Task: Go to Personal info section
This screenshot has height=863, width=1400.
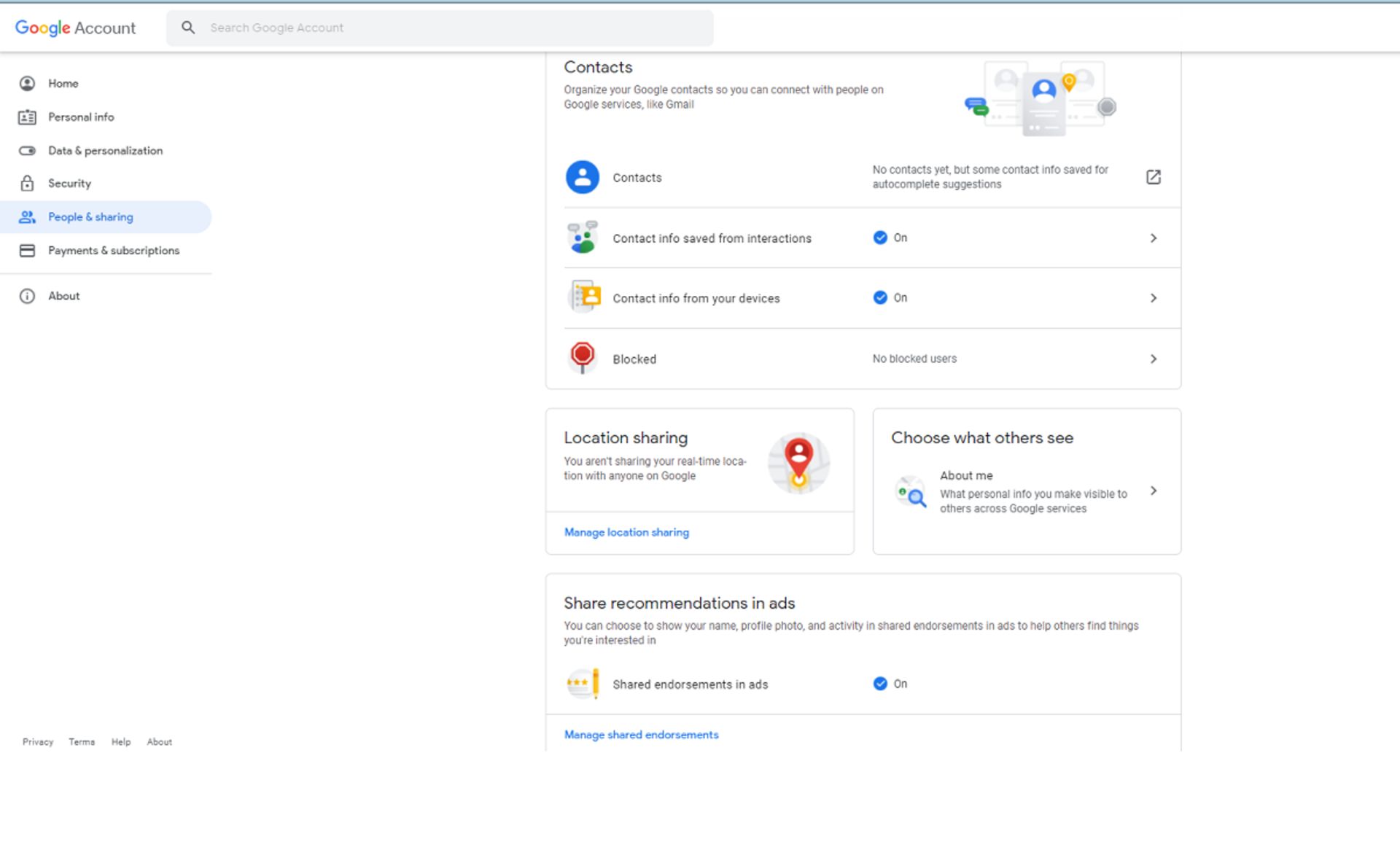Action: [x=81, y=117]
